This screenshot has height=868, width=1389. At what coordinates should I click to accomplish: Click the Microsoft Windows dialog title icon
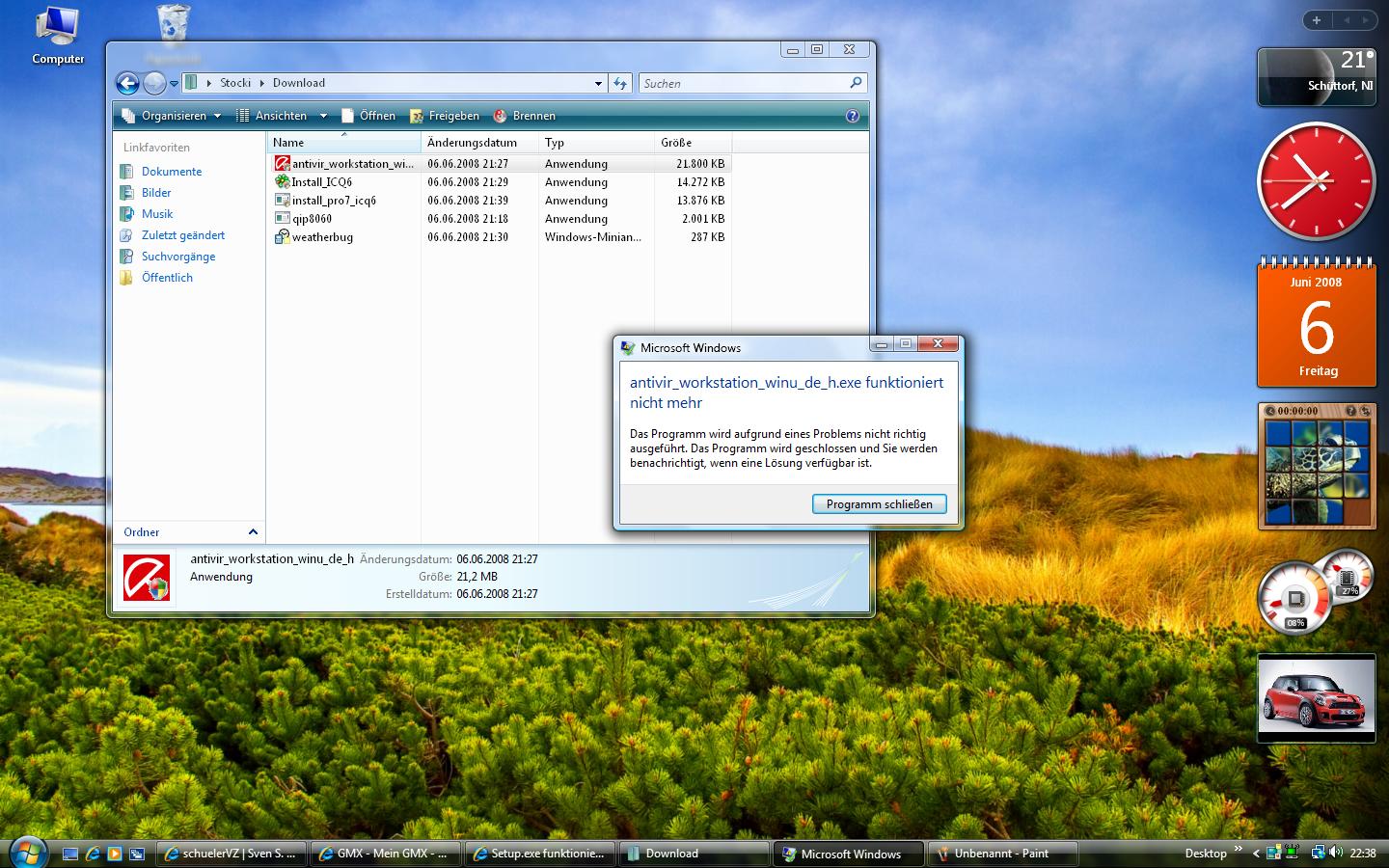(x=628, y=348)
